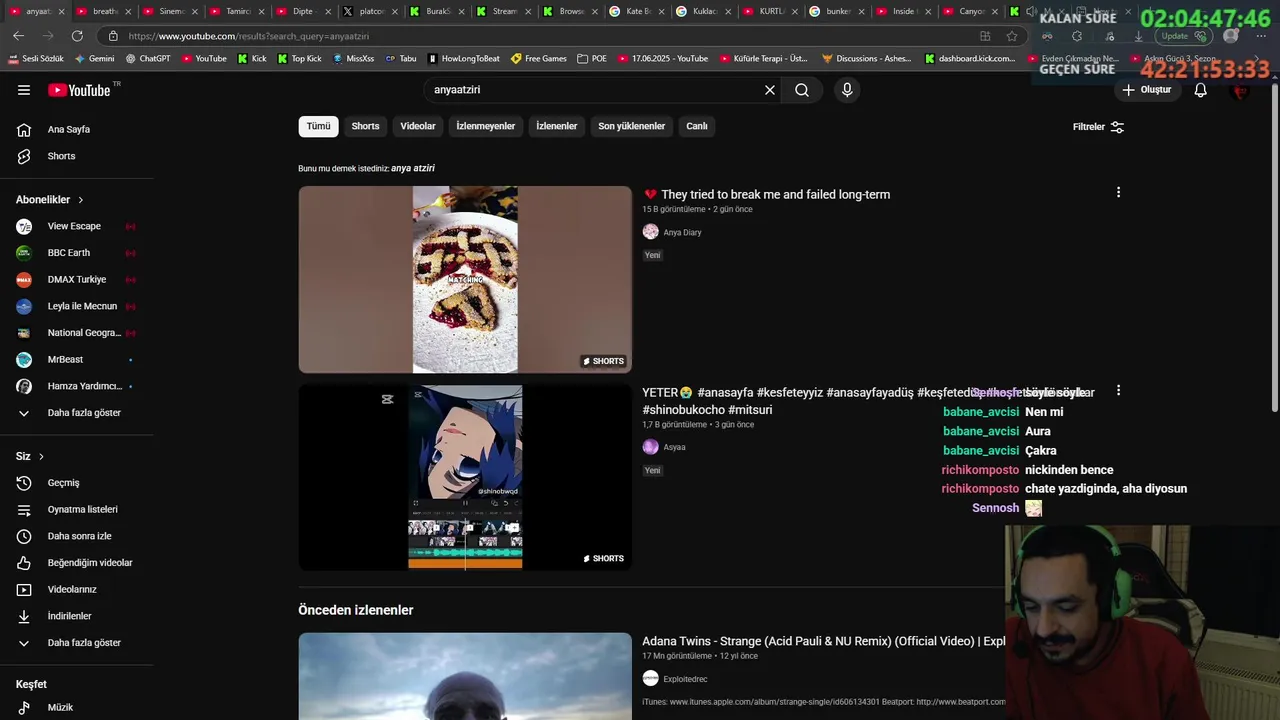Image resolution: width=1280 pixels, height=720 pixels.
Task: Open Geçmiş history in the sidebar
Action: [x=77, y=483]
